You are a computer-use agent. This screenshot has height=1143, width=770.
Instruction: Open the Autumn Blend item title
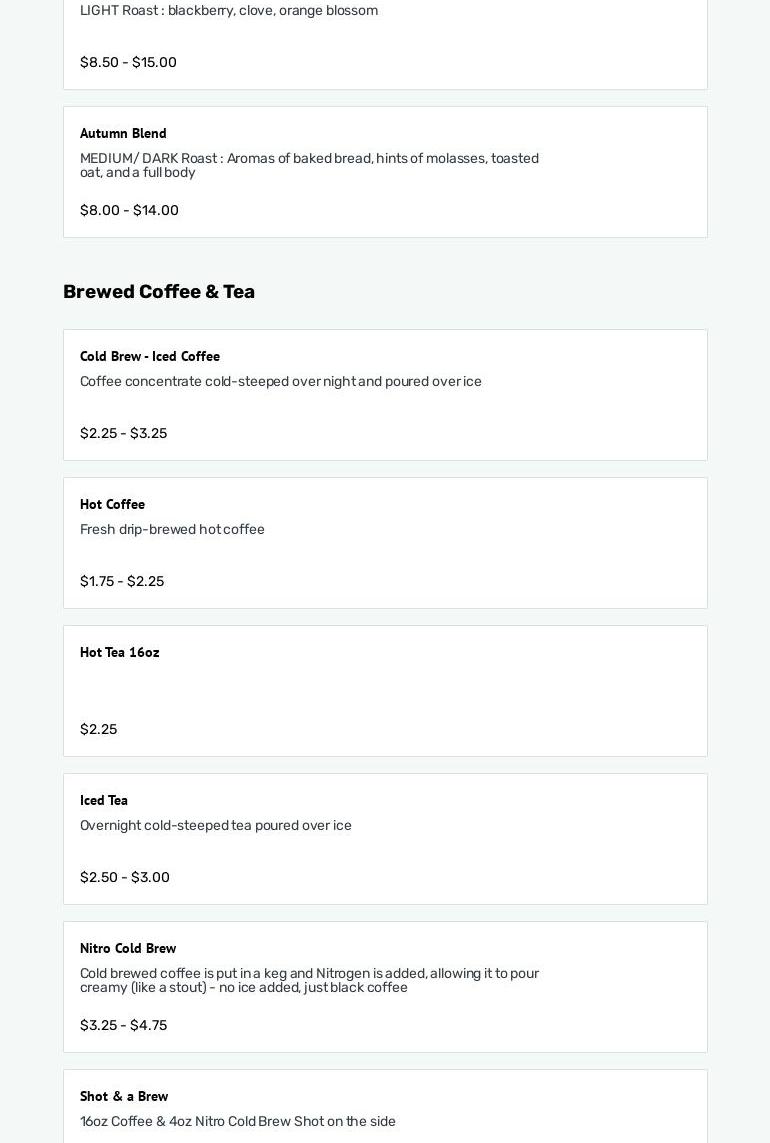(x=123, y=134)
